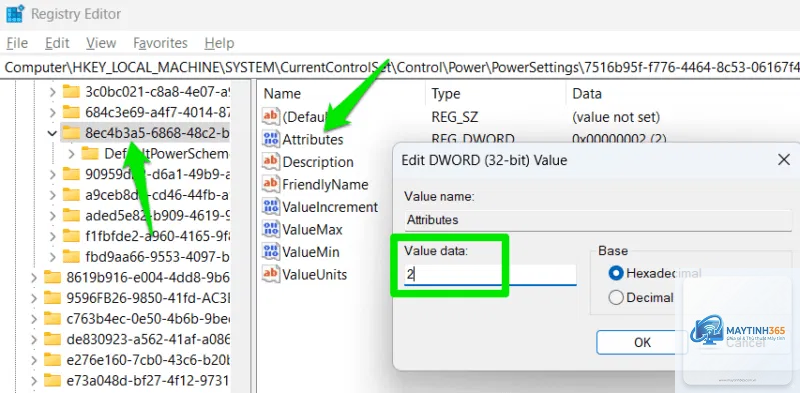Open the Help menu

tap(219, 43)
